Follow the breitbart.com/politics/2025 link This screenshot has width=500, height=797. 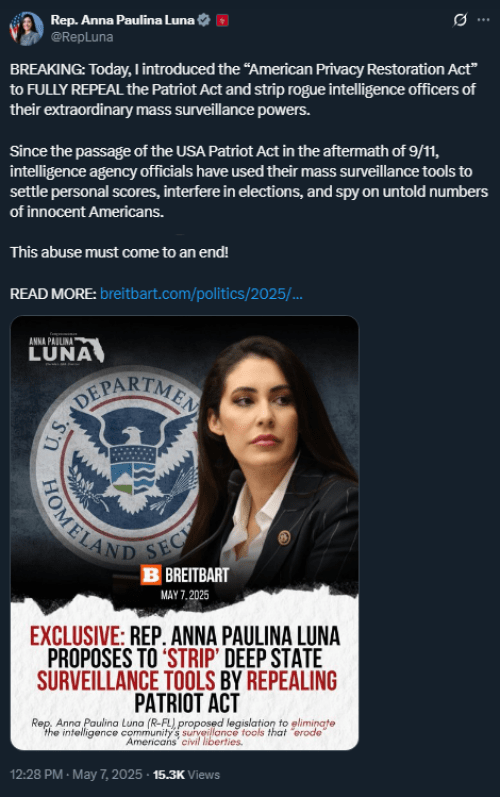pyautogui.click(x=201, y=293)
